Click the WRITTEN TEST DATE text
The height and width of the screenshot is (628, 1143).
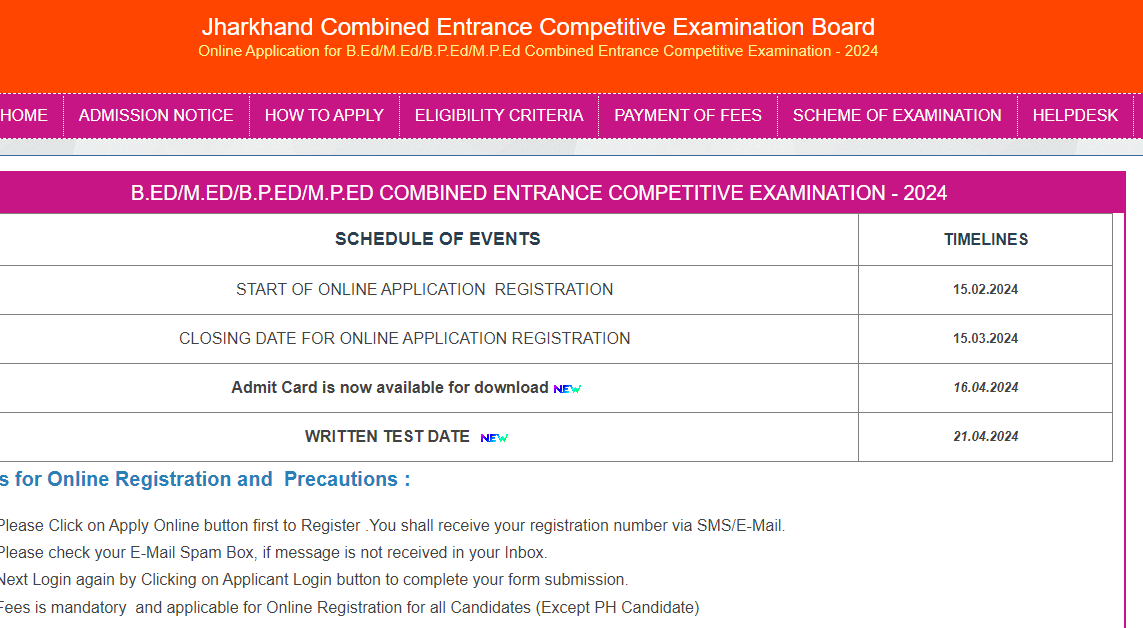click(x=387, y=436)
